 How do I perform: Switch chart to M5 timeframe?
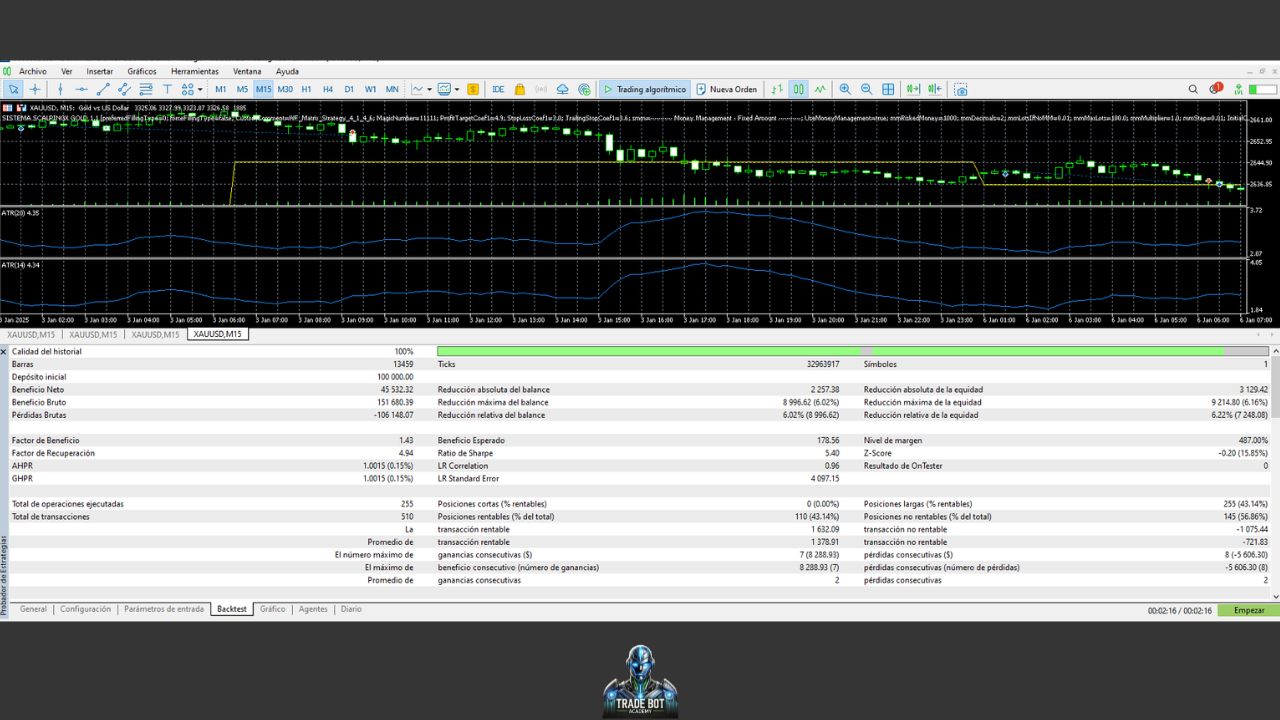point(242,89)
